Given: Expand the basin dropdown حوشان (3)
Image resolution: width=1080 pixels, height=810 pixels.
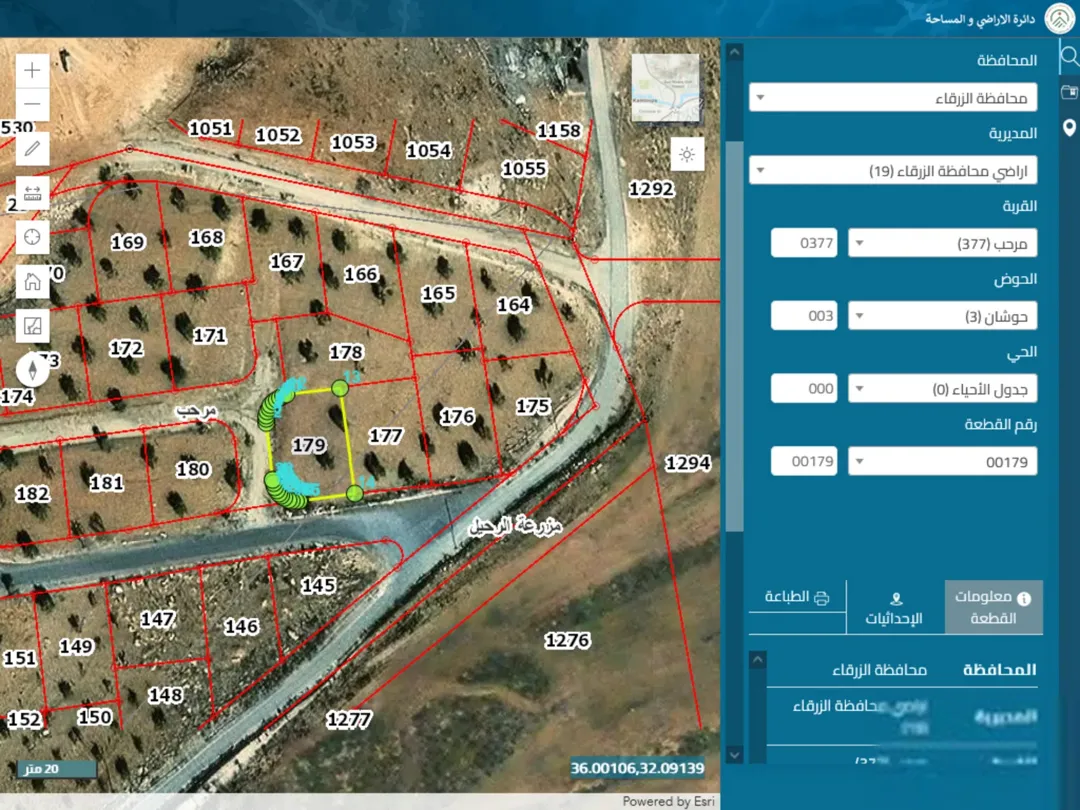Looking at the screenshot, I should coord(942,316).
